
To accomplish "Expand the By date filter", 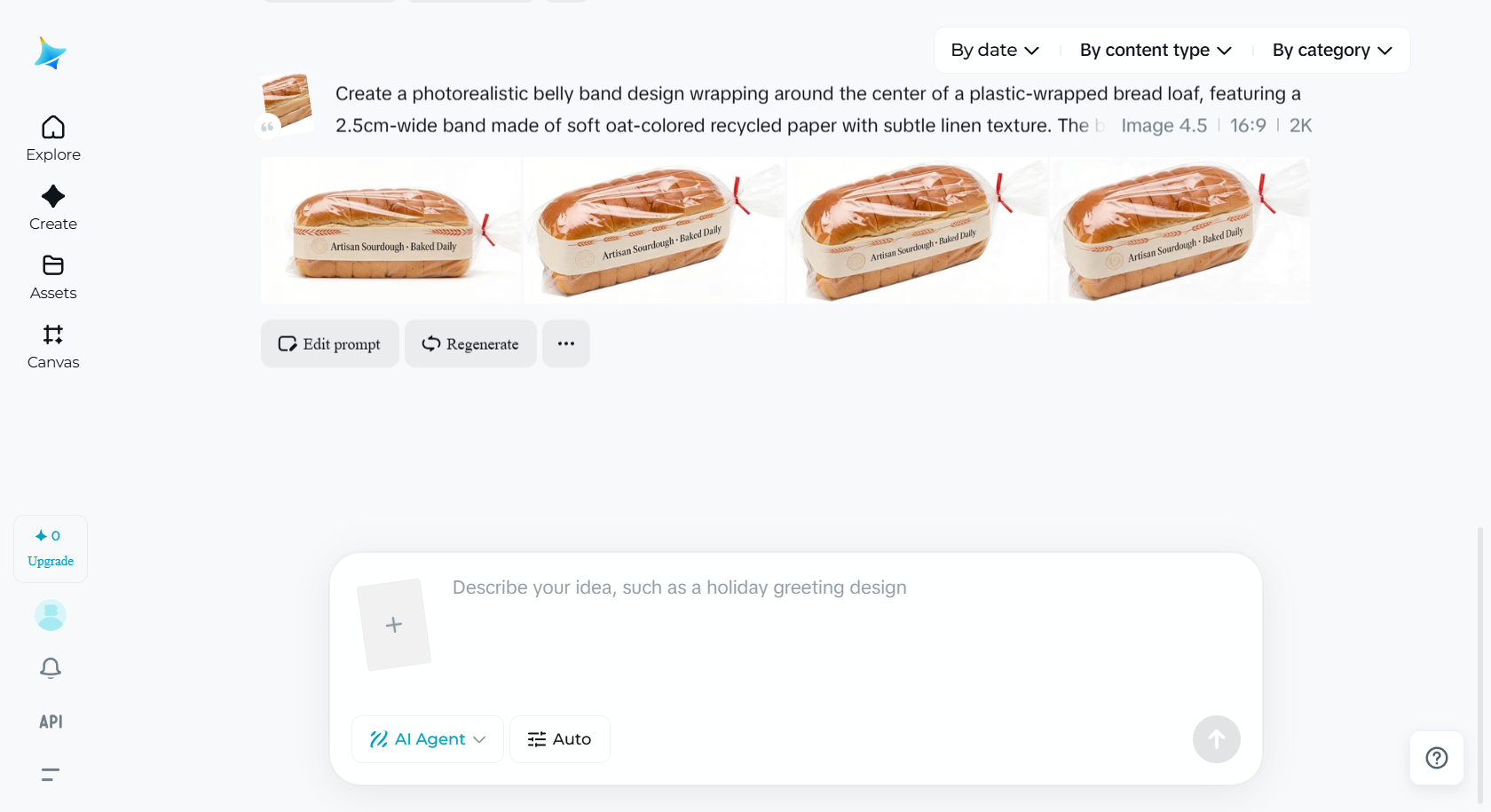I will 994,51.
